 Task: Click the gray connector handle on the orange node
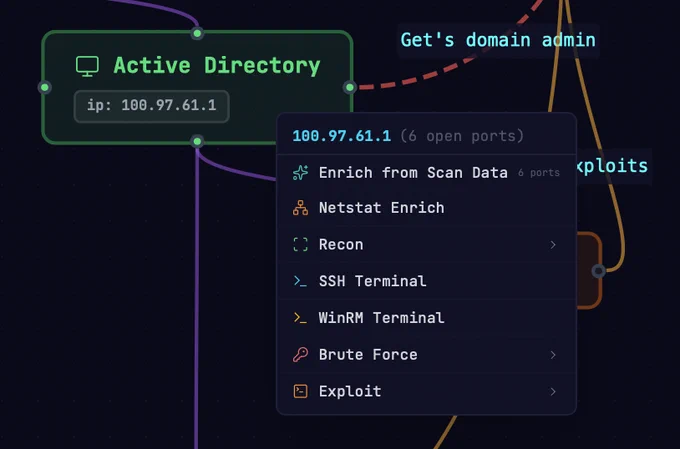pos(598,271)
